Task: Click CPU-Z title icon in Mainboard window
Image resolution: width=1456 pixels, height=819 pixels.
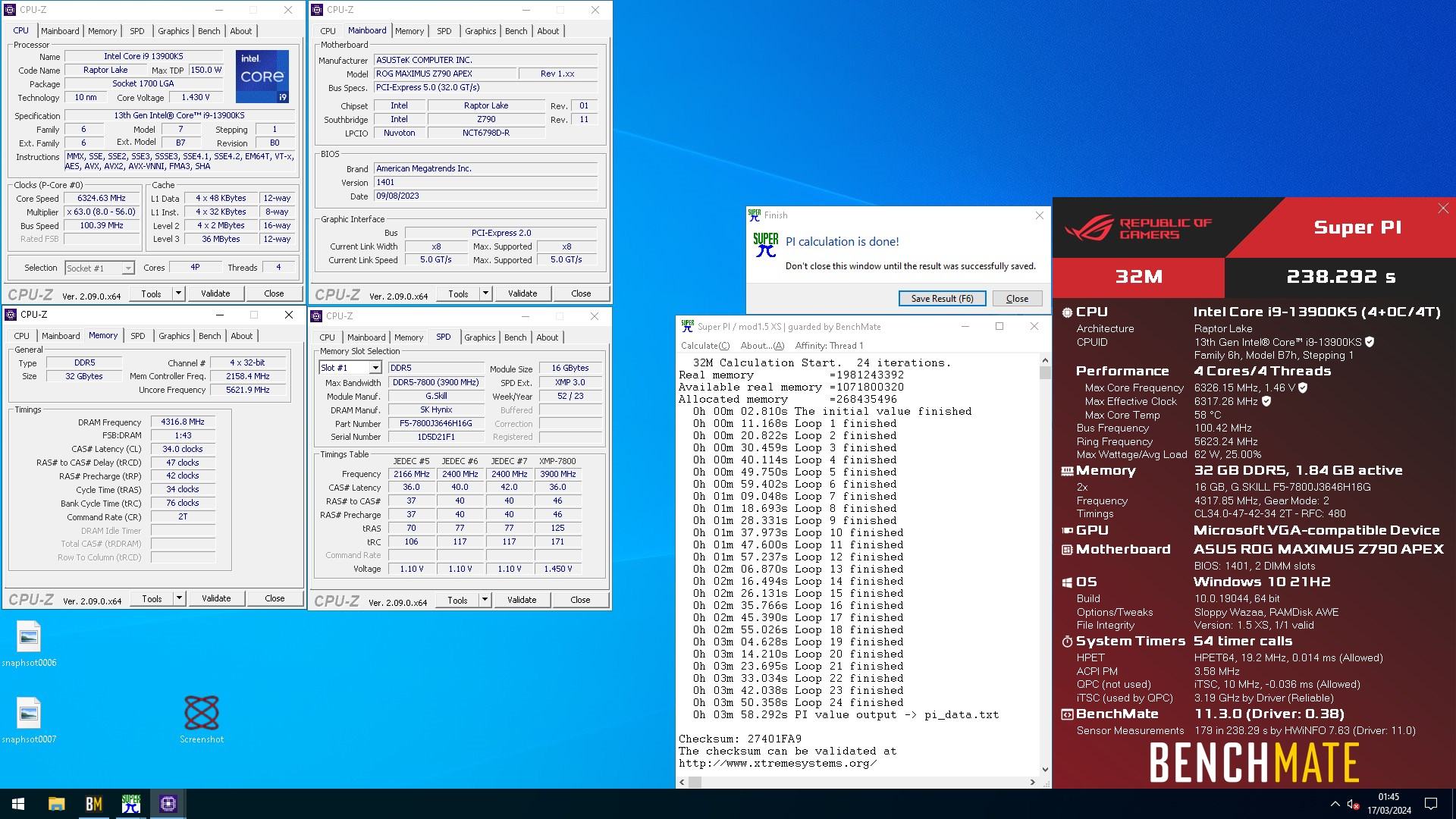Action: 318,10
